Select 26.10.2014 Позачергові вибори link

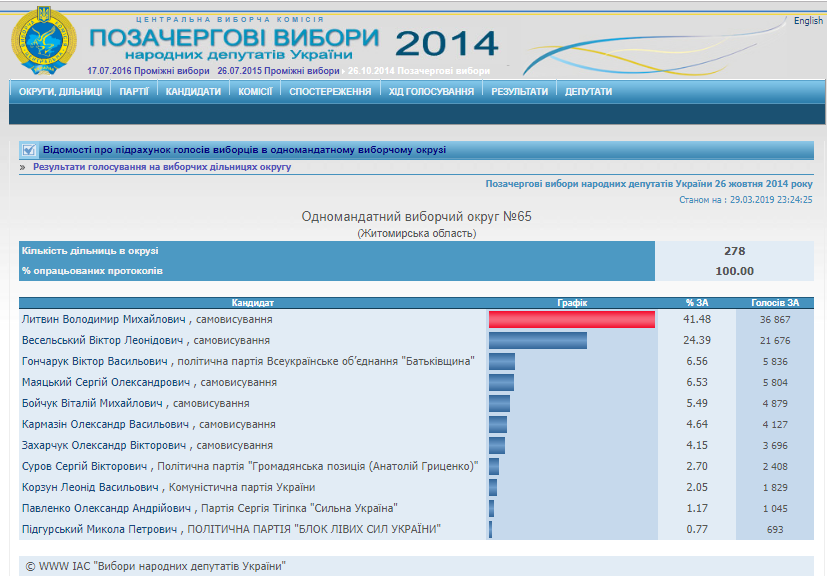click(x=419, y=71)
